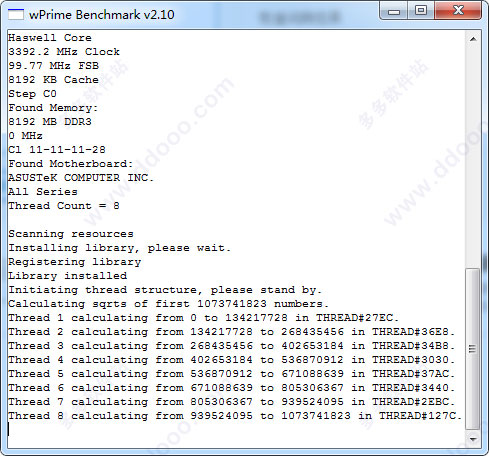The height and width of the screenshot is (456, 489).
Task: Click the '99.77 MHz FSB' line
Action: pos(53,66)
